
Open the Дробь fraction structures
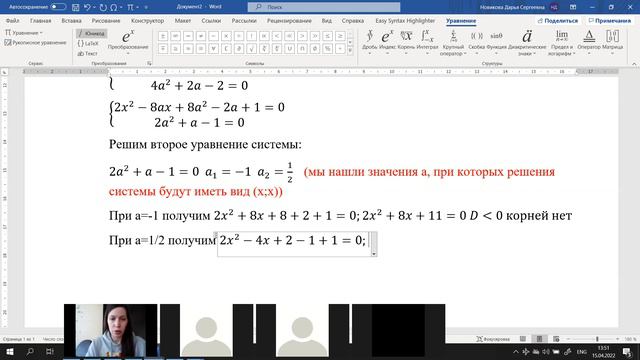point(369,42)
